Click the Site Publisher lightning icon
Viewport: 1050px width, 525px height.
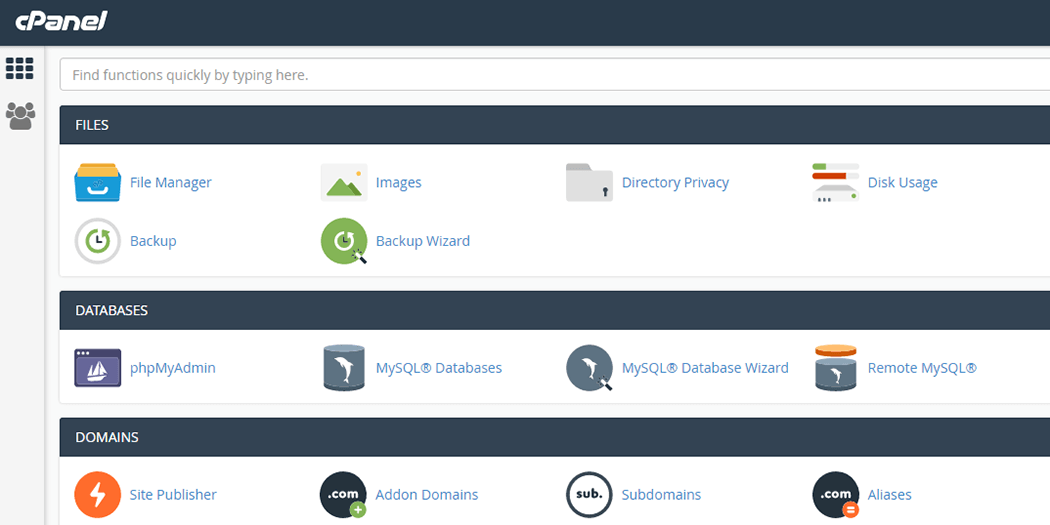(97, 495)
